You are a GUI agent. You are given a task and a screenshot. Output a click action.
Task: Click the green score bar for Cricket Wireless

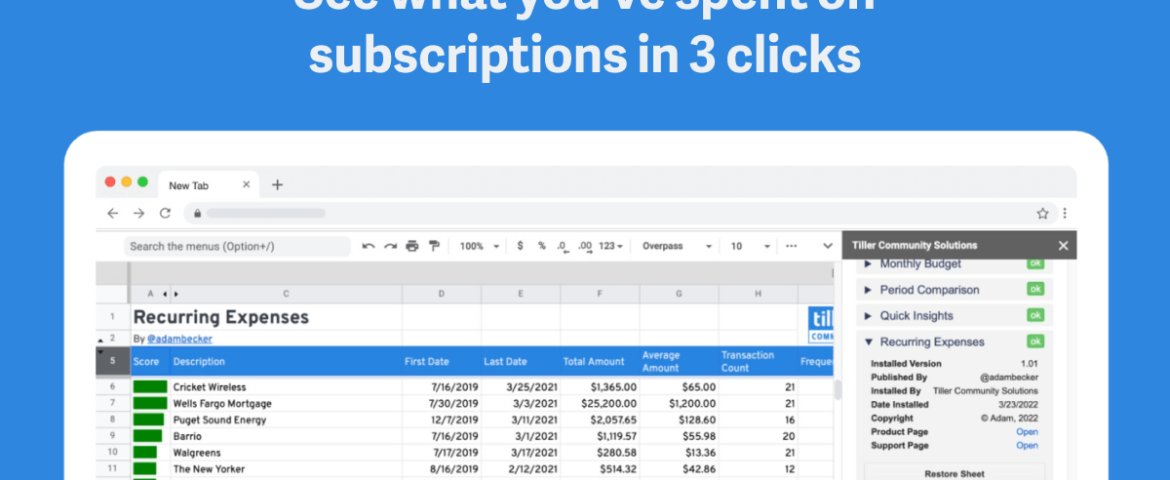[150, 387]
